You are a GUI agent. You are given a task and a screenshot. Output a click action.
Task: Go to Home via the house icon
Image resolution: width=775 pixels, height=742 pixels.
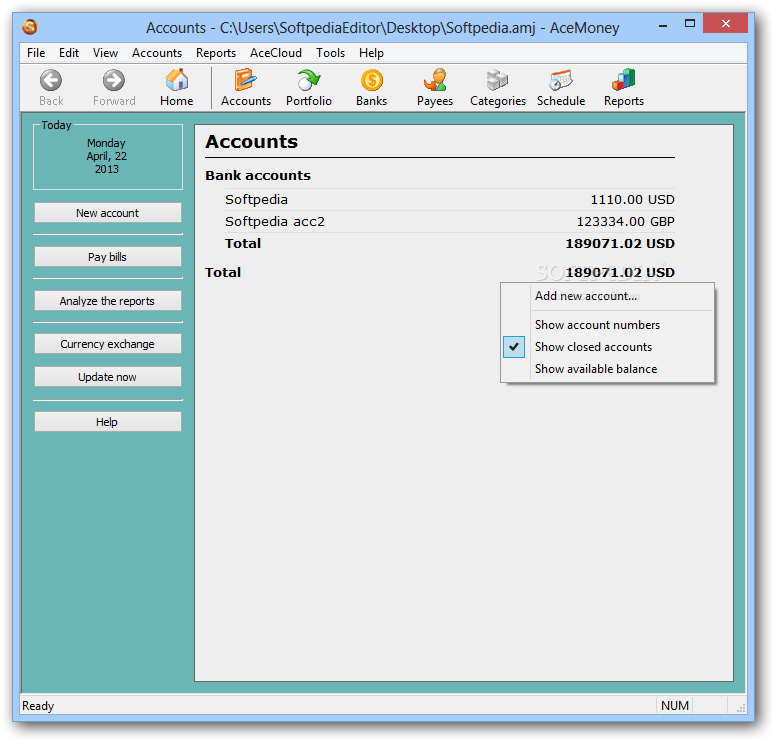(x=176, y=80)
